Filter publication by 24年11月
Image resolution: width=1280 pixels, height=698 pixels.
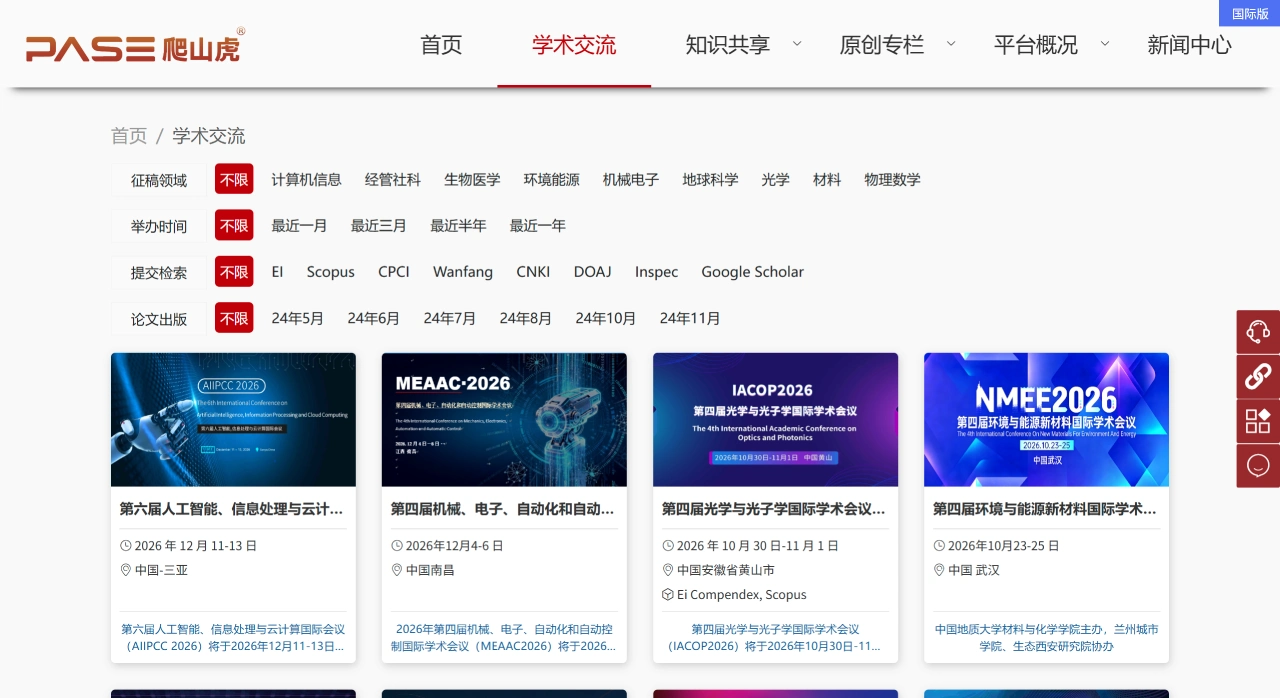690,318
